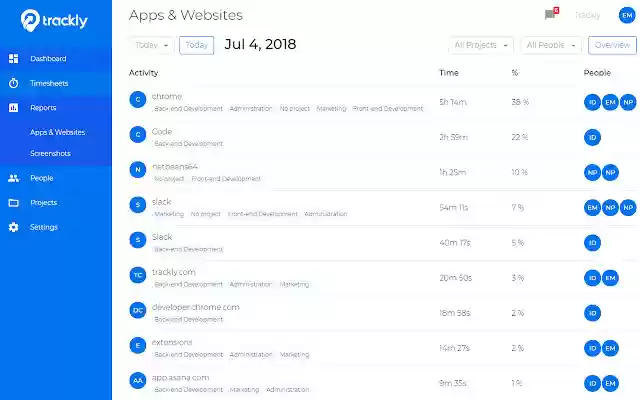Open the Code activity name
This screenshot has height=400, width=640.
pos(162,131)
